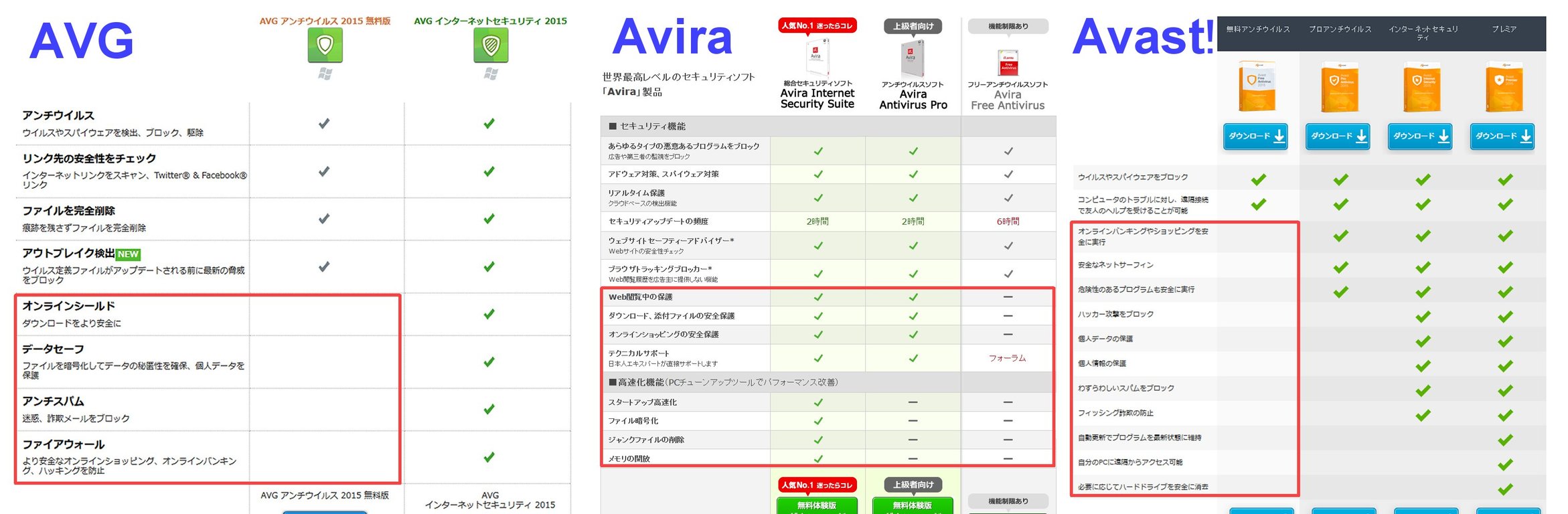Click the ウイルスやスパイウェアをブロック row in Avast table

[x=1133, y=177]
